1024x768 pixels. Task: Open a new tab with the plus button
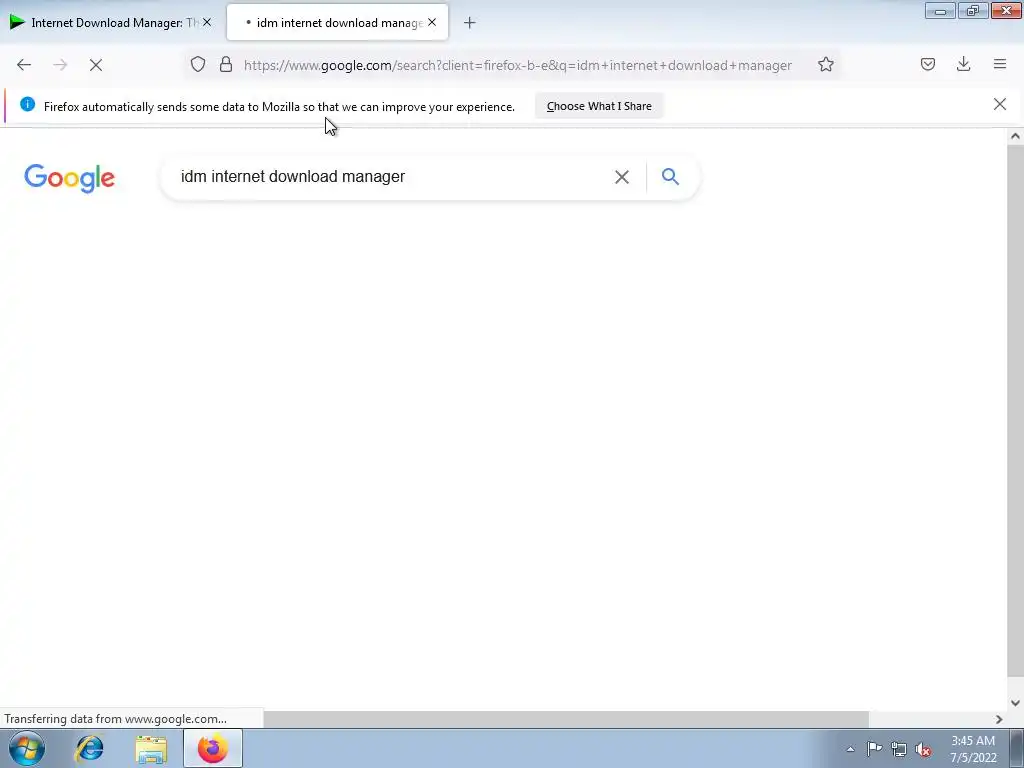coord(470,23)
